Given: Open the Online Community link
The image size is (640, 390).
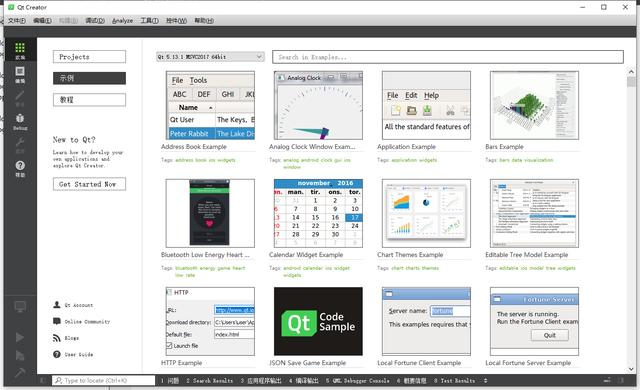Looking at the screenshot, I should pyautogui.click(x=87, y=321).
